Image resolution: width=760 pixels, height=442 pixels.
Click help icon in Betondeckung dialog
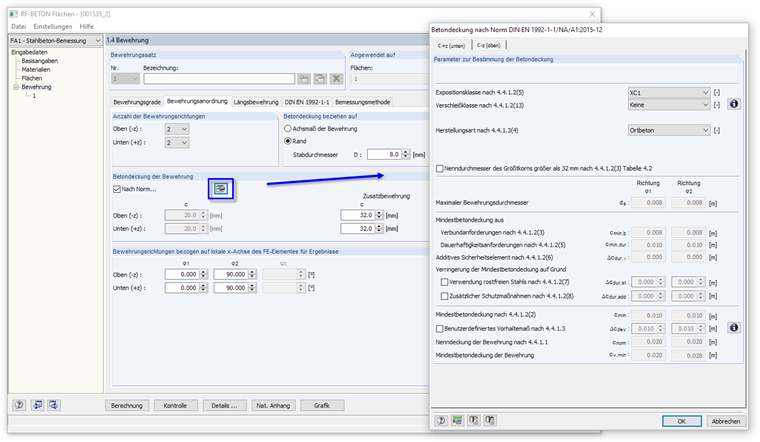click(441, 421)
